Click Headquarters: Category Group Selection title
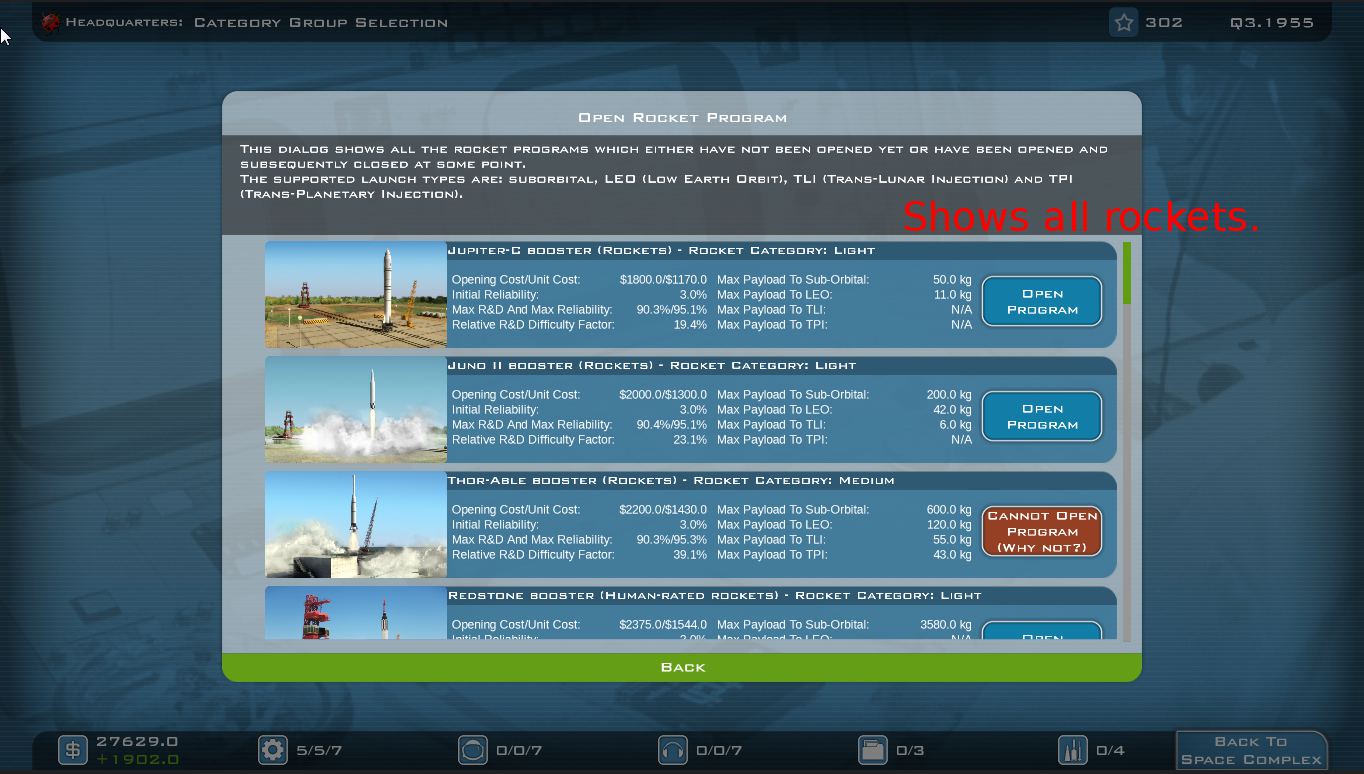The width and height of the screenshot is (1364, 774). (x=257, y=22)
